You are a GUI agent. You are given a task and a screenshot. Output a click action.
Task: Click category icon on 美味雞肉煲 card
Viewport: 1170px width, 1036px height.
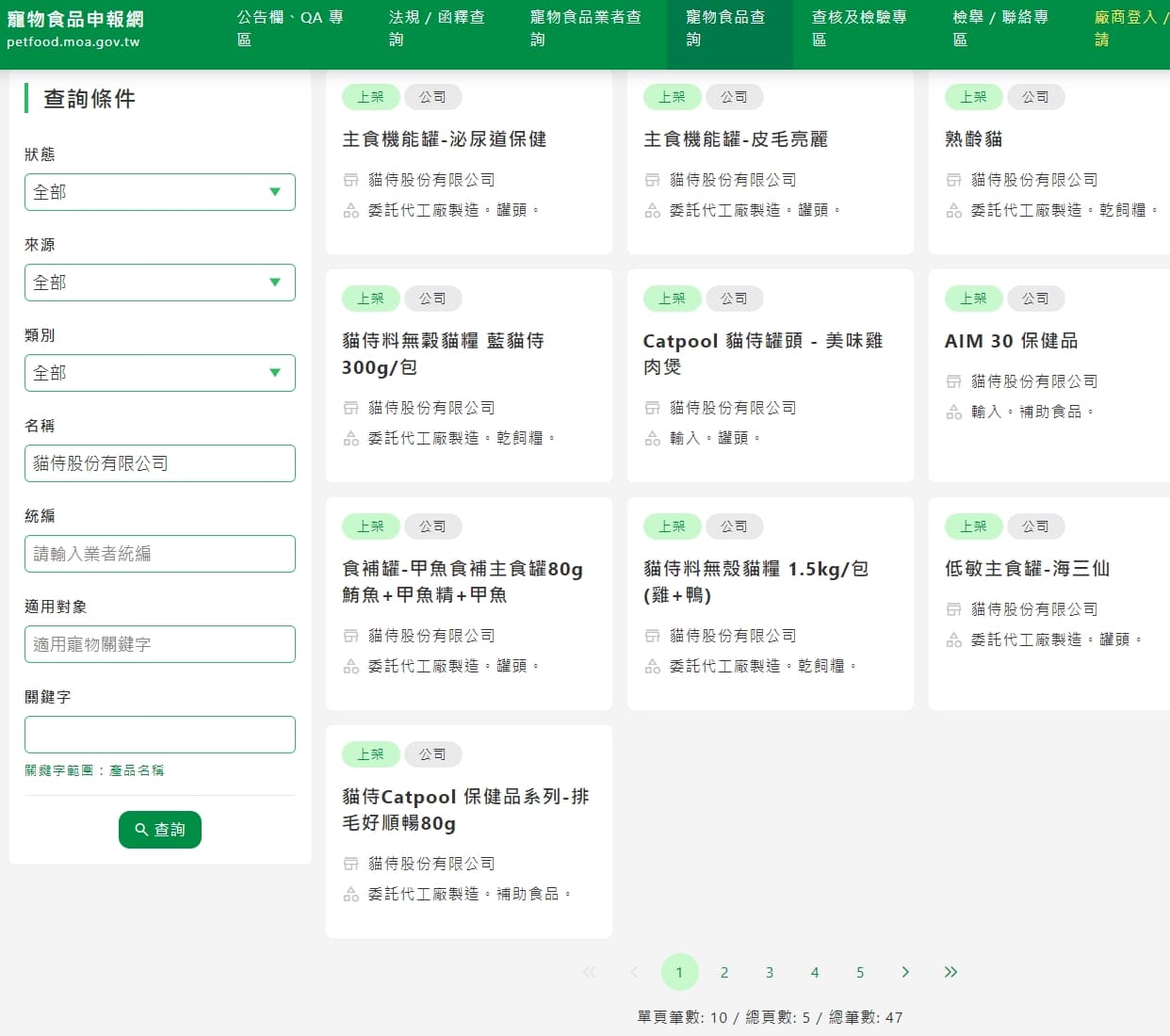coord(652,438)
